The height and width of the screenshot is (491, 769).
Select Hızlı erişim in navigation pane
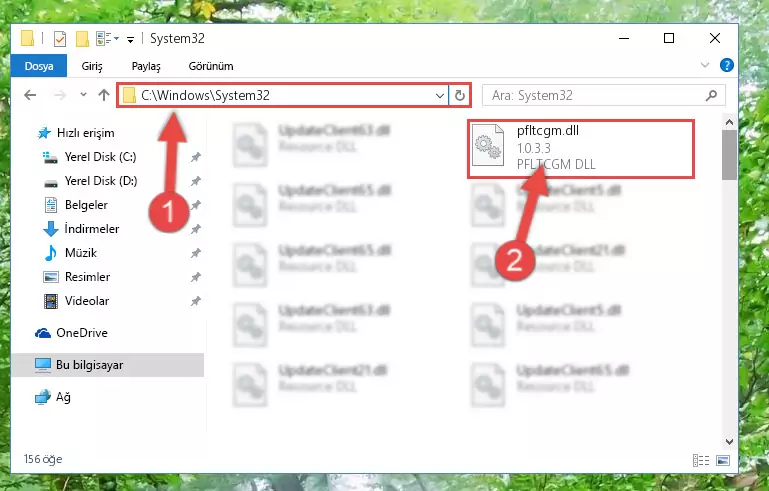pos(77,133)
